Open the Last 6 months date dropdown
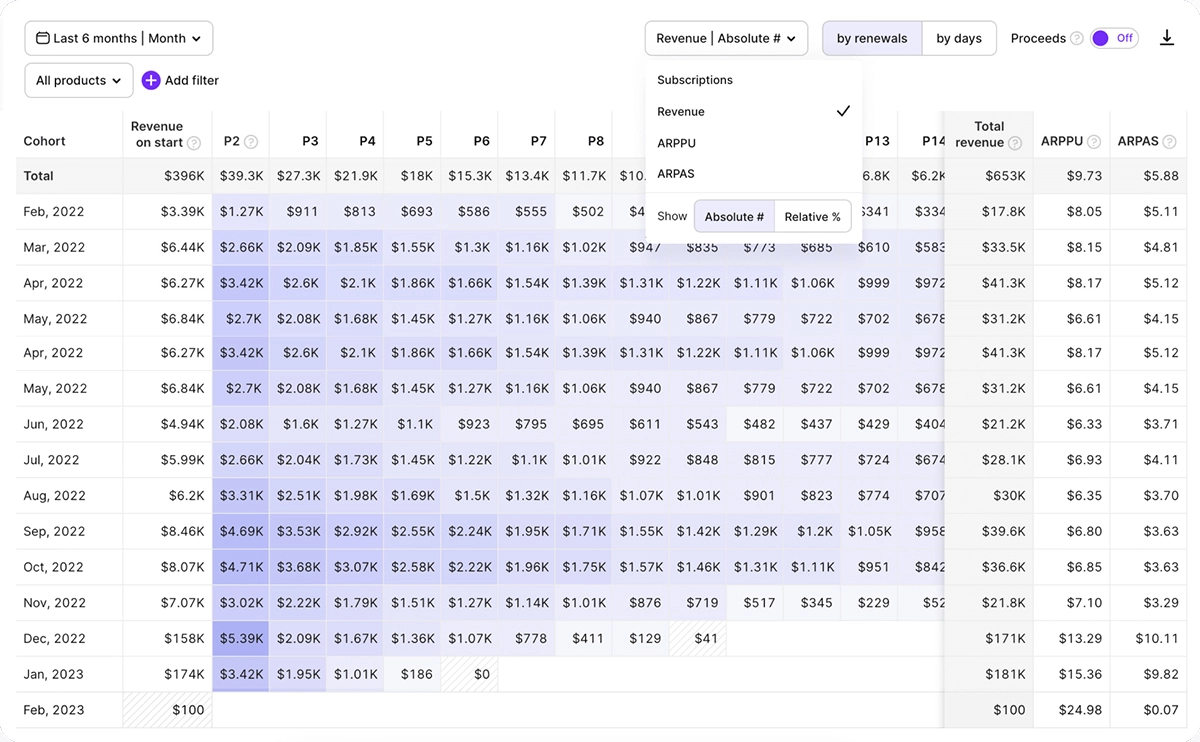Screen dimensions: 1200x742 coord(119,38)
